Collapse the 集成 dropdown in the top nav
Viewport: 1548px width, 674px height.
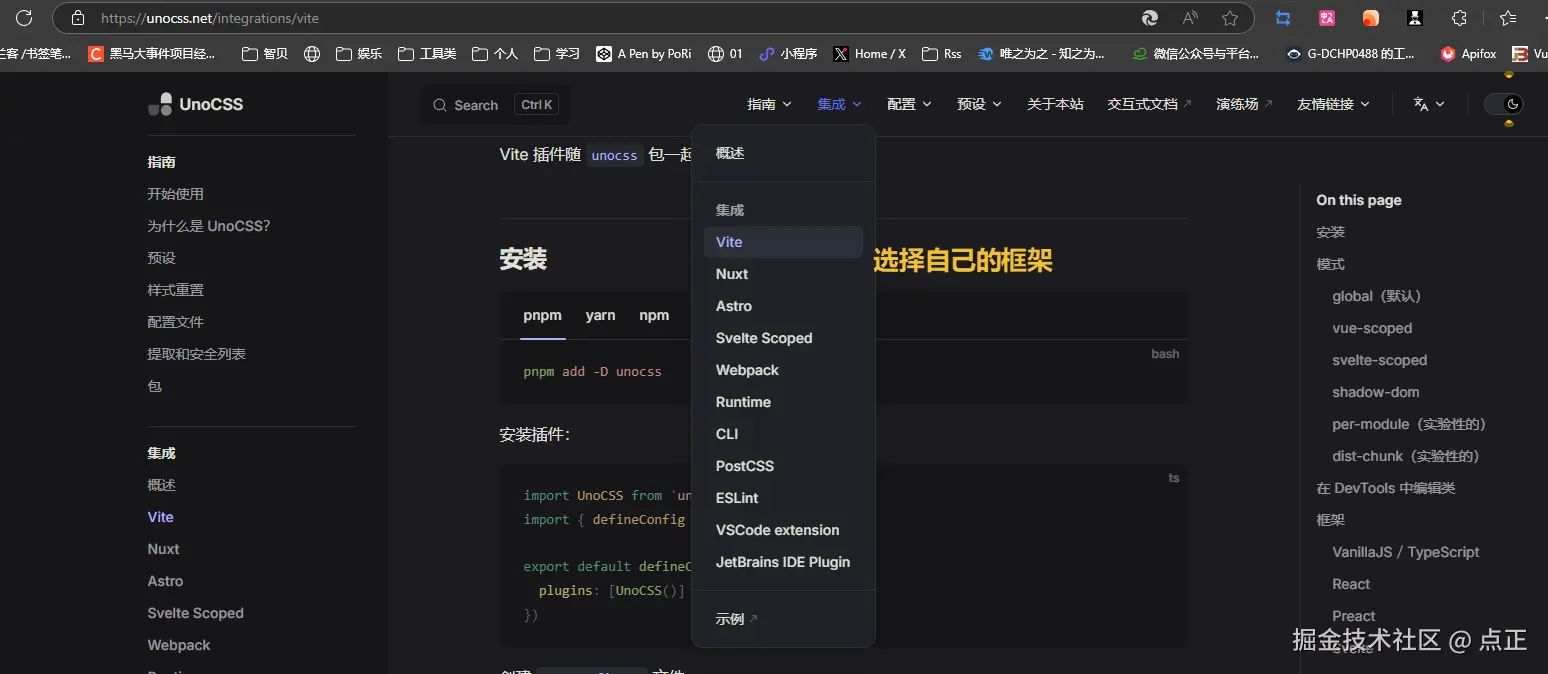pos(839,104)
